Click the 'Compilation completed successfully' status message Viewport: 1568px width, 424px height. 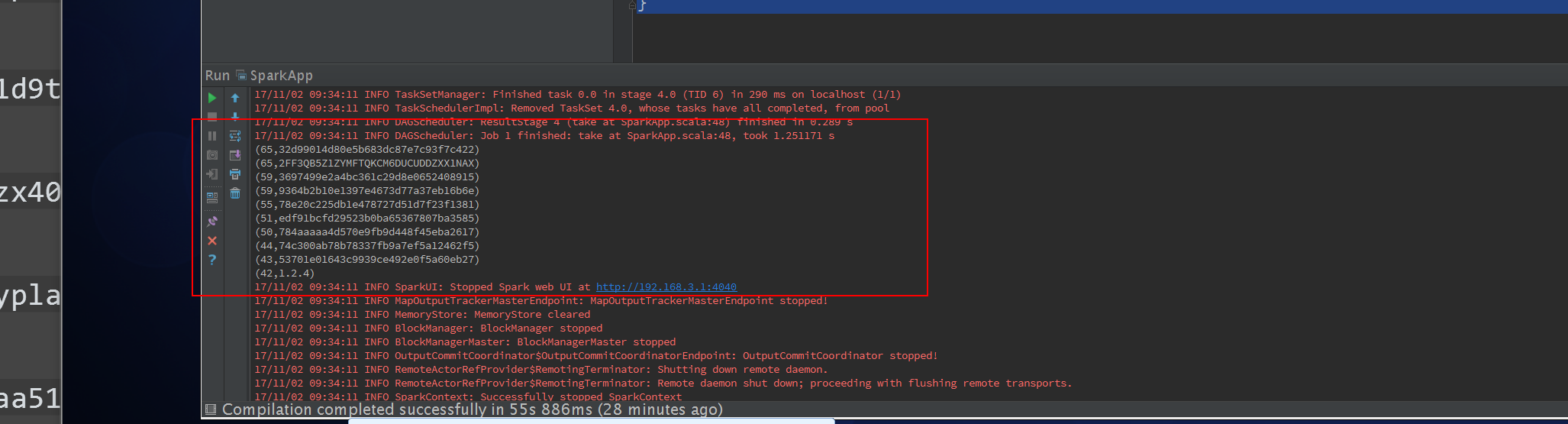coord(473,409)
